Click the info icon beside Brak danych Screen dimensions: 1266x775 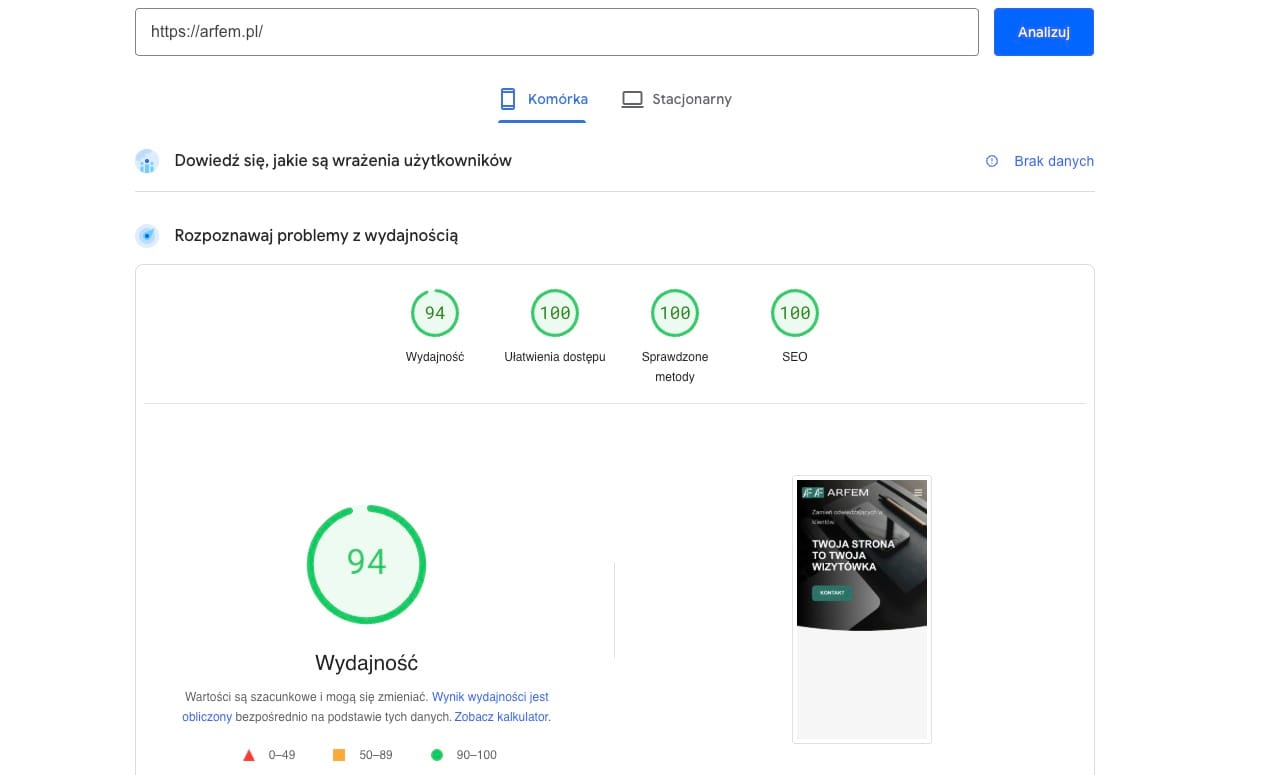tap(992, 161)
